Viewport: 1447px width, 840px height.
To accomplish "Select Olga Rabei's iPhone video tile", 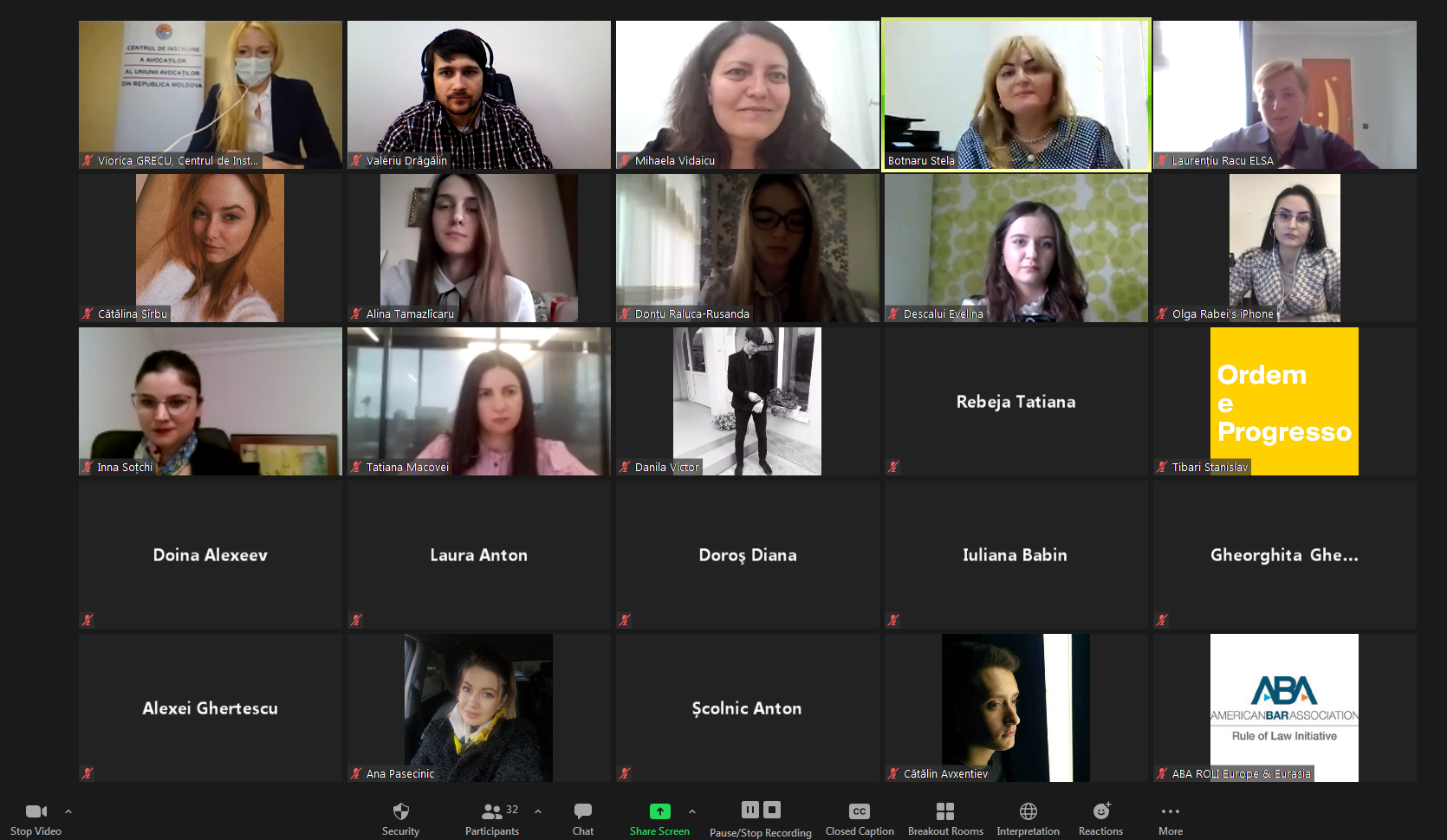I will tap(1285, 248).
